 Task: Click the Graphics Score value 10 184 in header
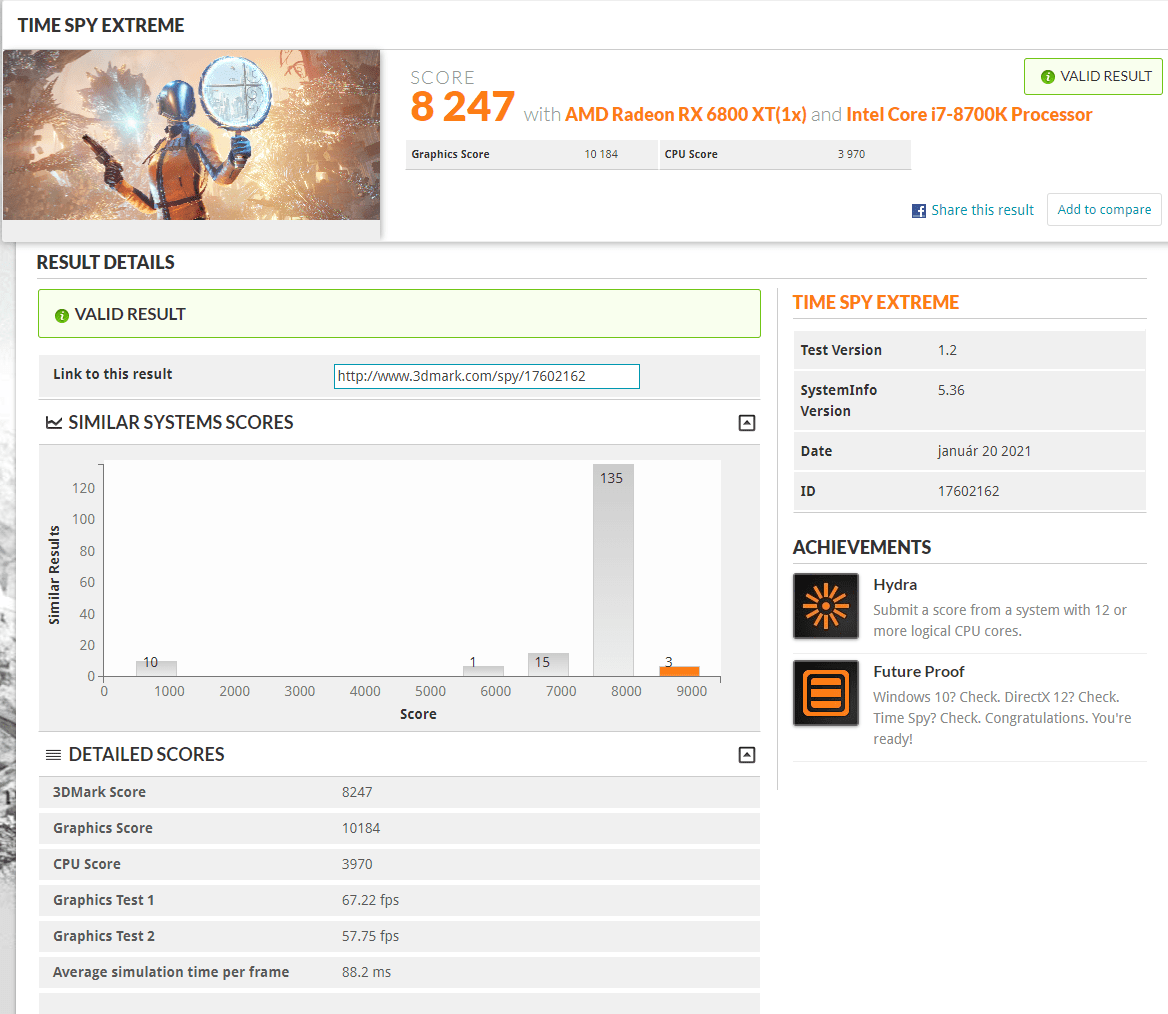tap(601, 154)
